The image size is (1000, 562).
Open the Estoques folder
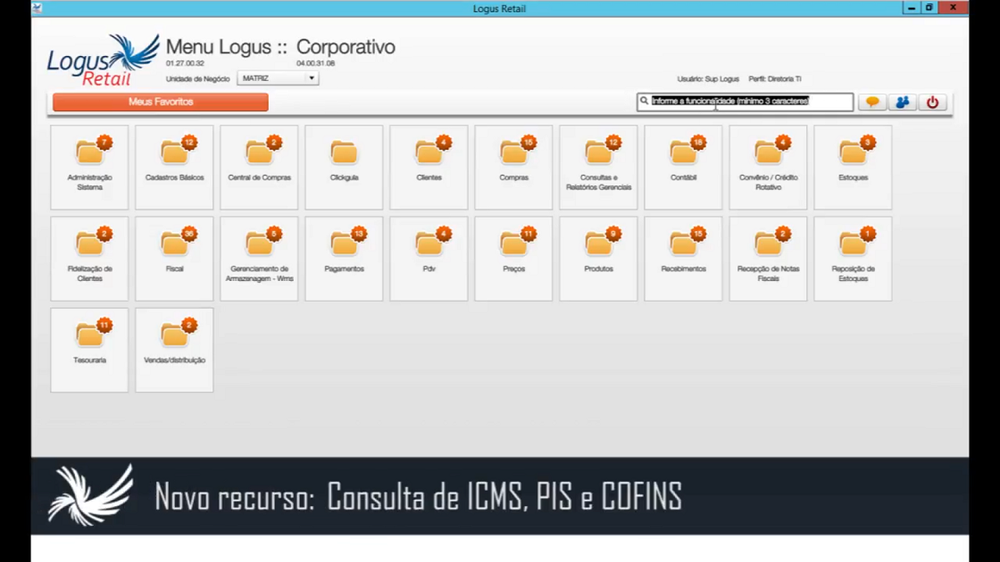(x=853, y=167)
